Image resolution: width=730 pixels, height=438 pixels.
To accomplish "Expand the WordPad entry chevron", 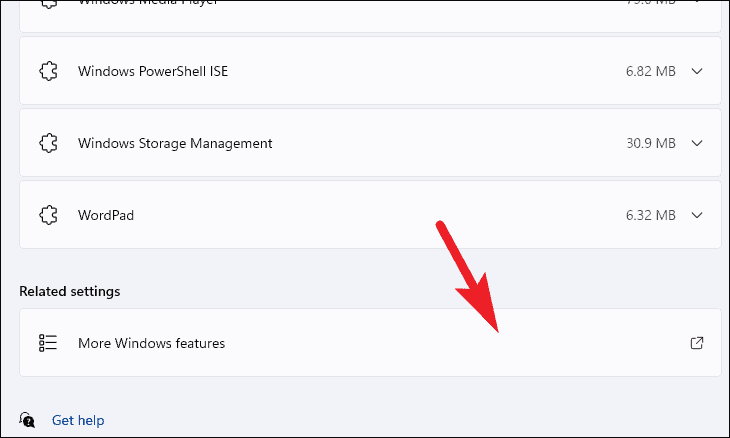I will point(696,215).
